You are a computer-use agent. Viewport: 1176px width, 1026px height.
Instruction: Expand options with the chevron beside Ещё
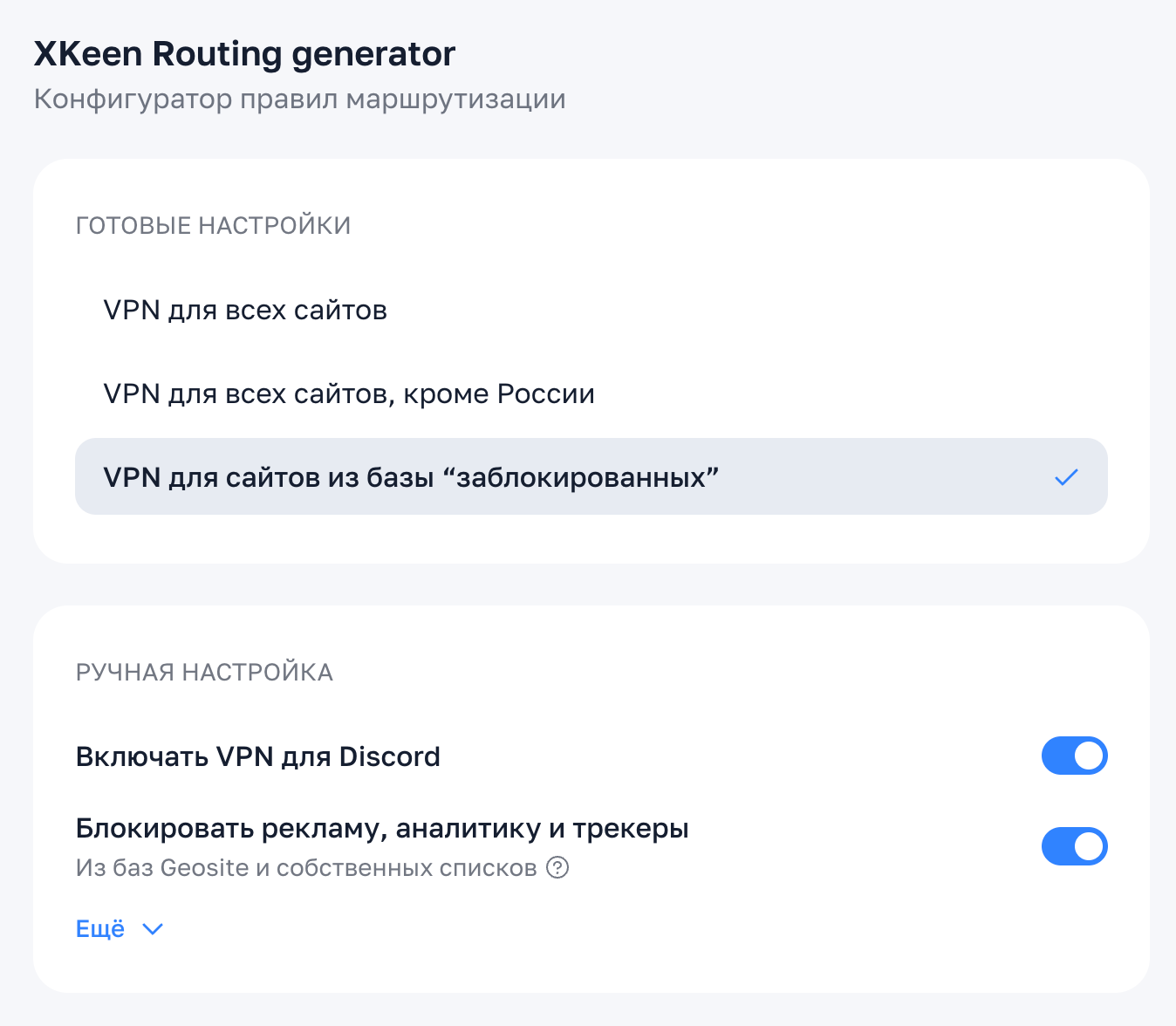(153, 929)
